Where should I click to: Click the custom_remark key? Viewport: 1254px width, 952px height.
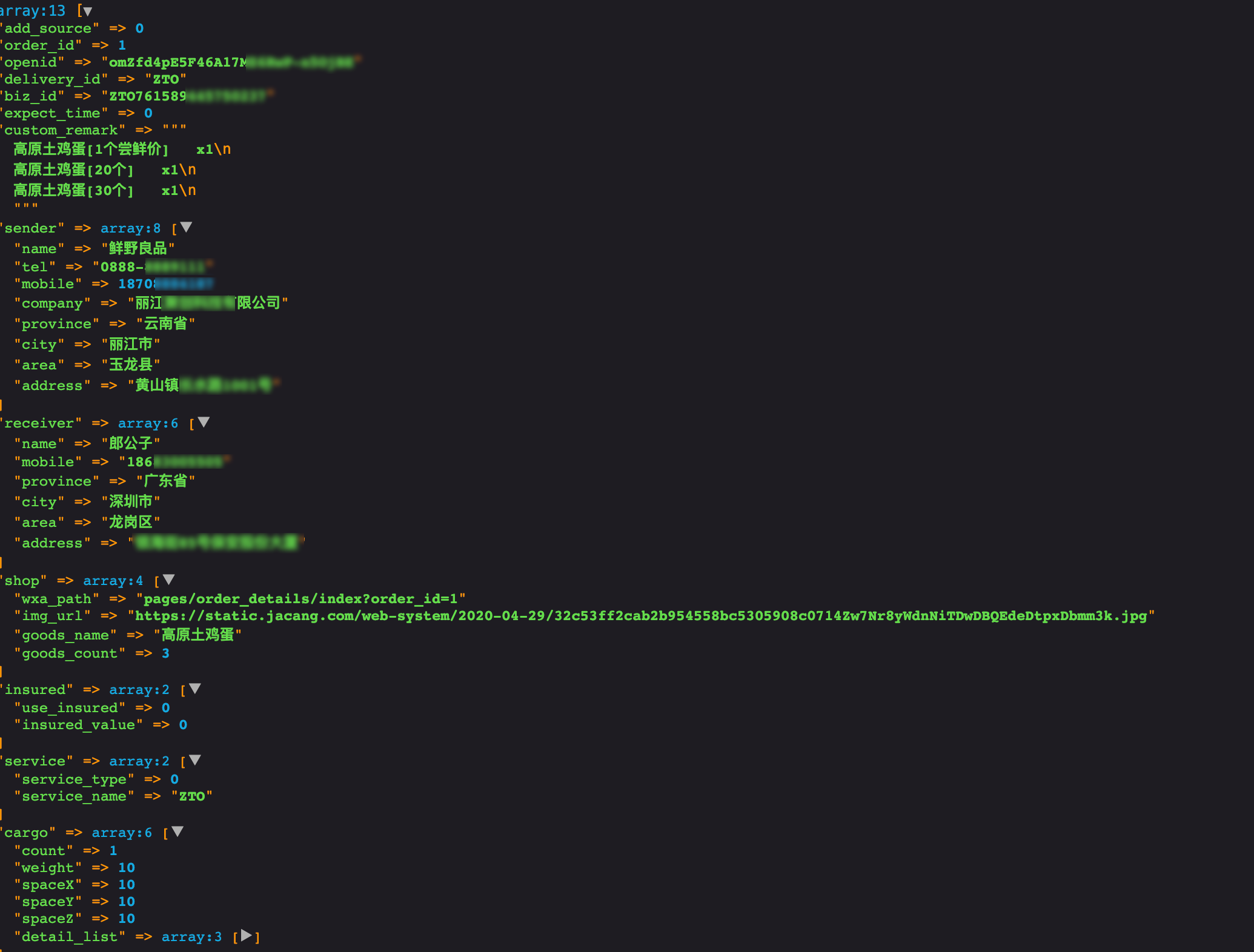61,130
